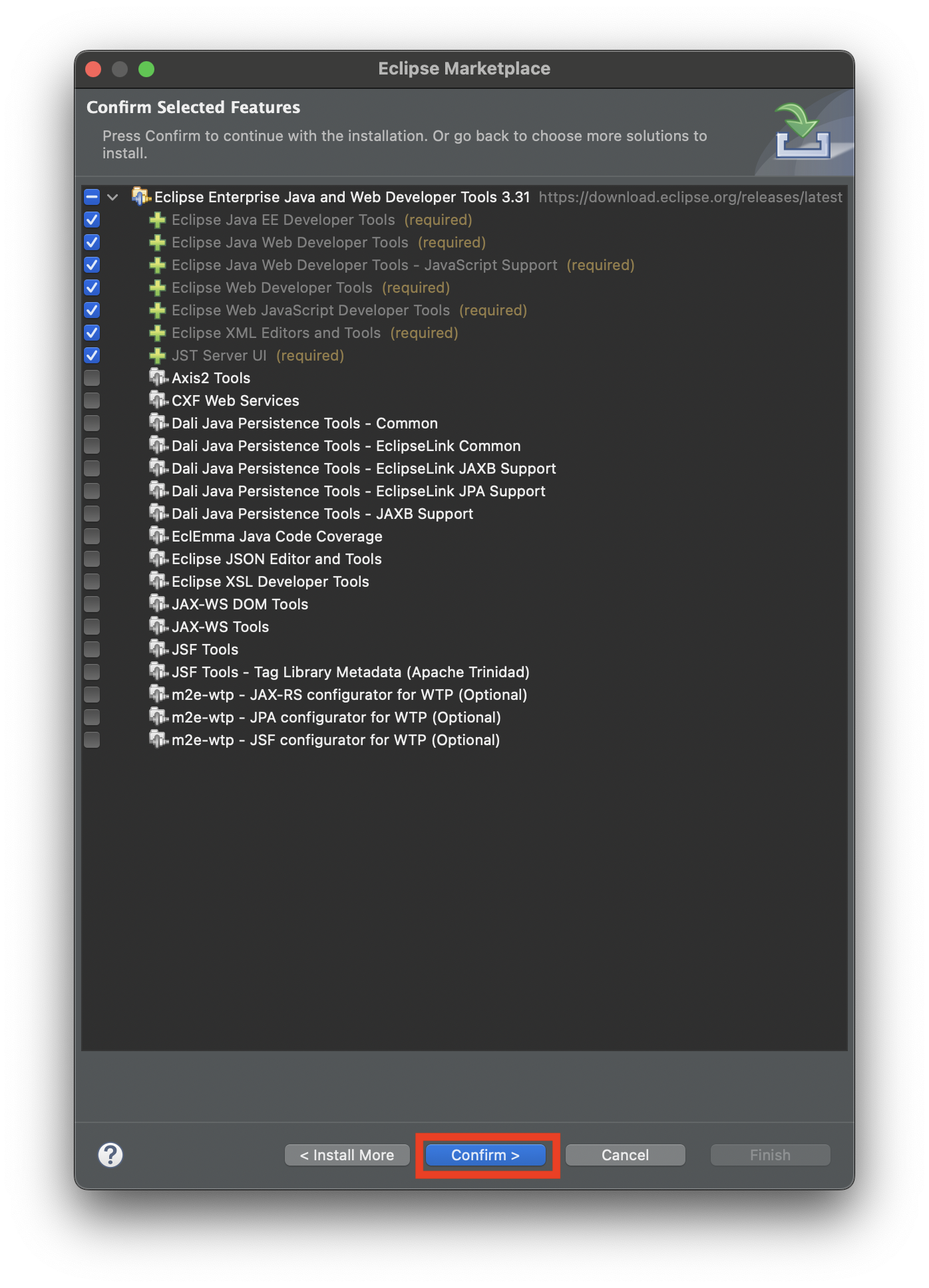Check the CXF Web Services checkbox
929x1288 pixels.
pos(92,401)
